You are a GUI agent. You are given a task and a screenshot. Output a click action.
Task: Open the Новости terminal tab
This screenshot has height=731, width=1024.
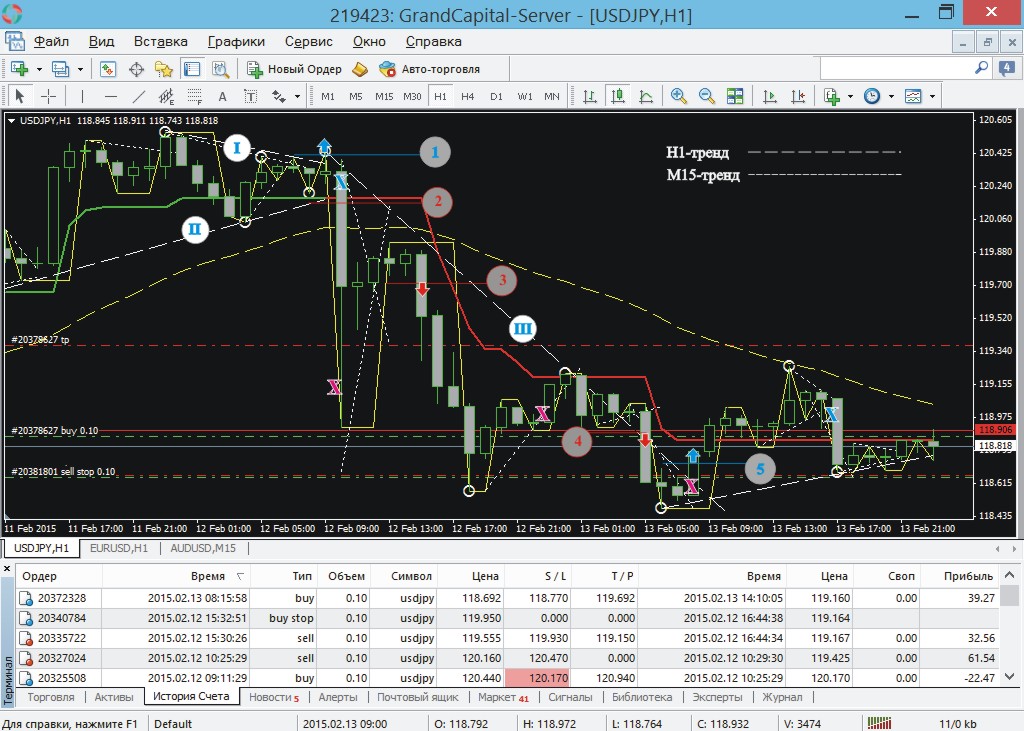coord(274,697)
